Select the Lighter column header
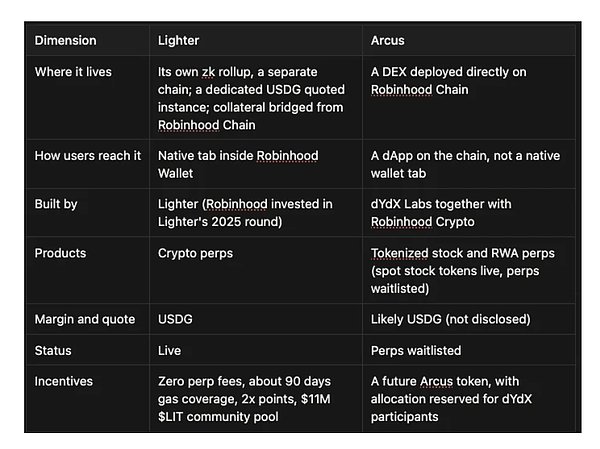The image size is (600, 449). coord(178,41)
